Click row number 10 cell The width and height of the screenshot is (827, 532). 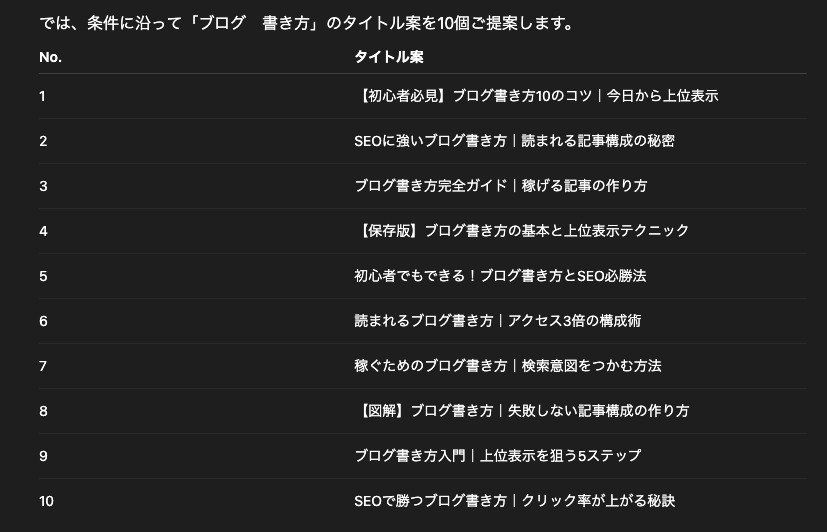coord(46,501)
